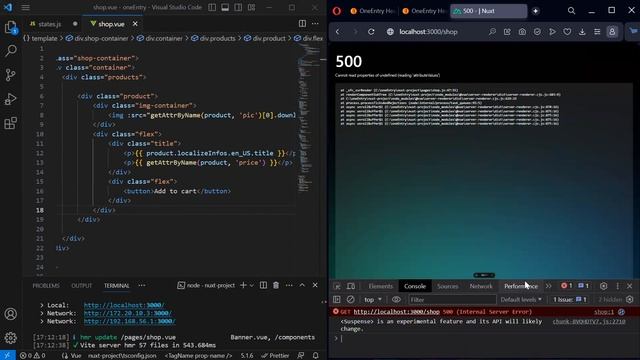Open the DevTools Elements tab
This screenshot has width=640, height=360.
click(x=380, y=286)
